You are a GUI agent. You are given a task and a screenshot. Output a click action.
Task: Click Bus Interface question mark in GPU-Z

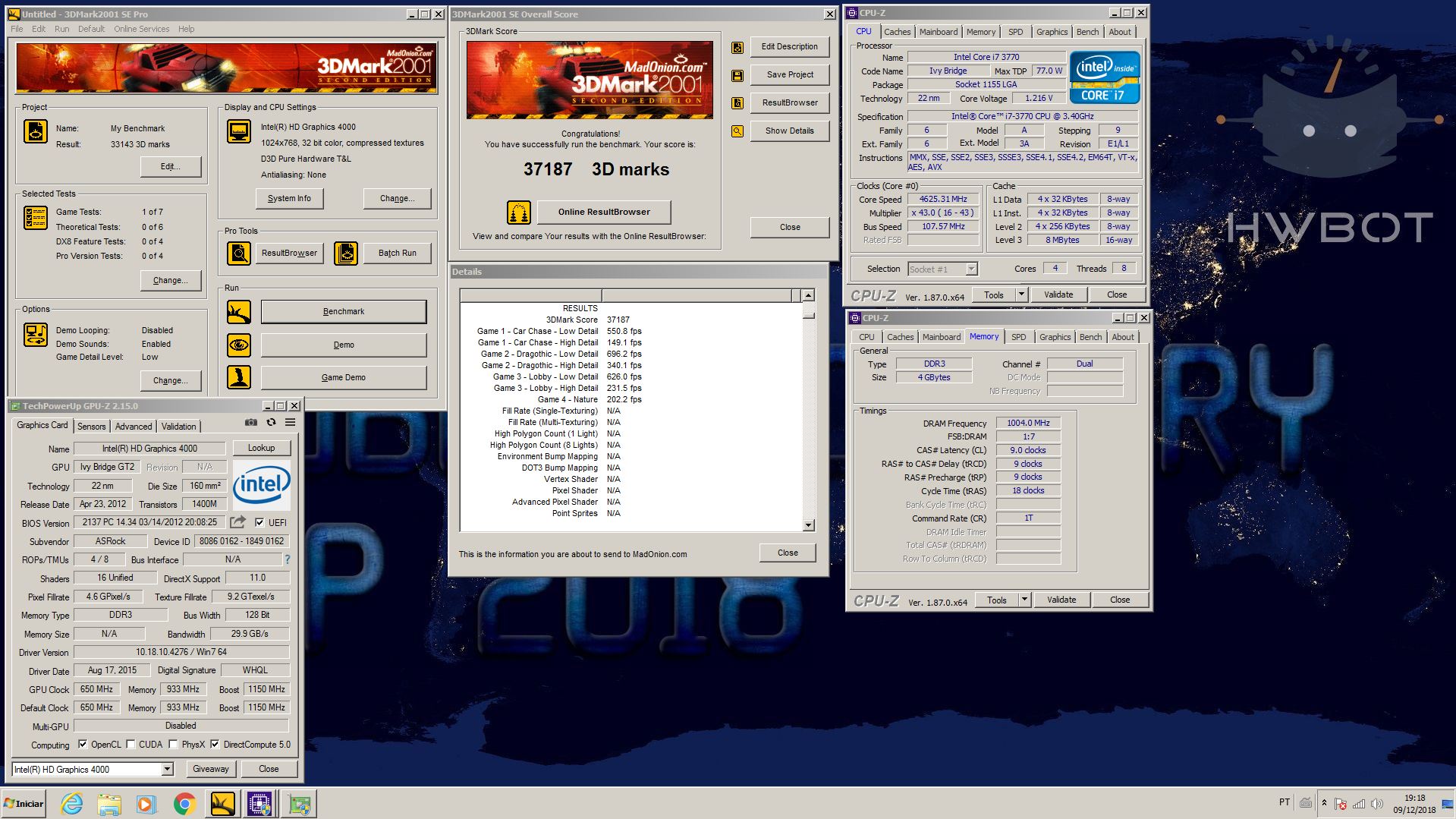click(287, 559)
